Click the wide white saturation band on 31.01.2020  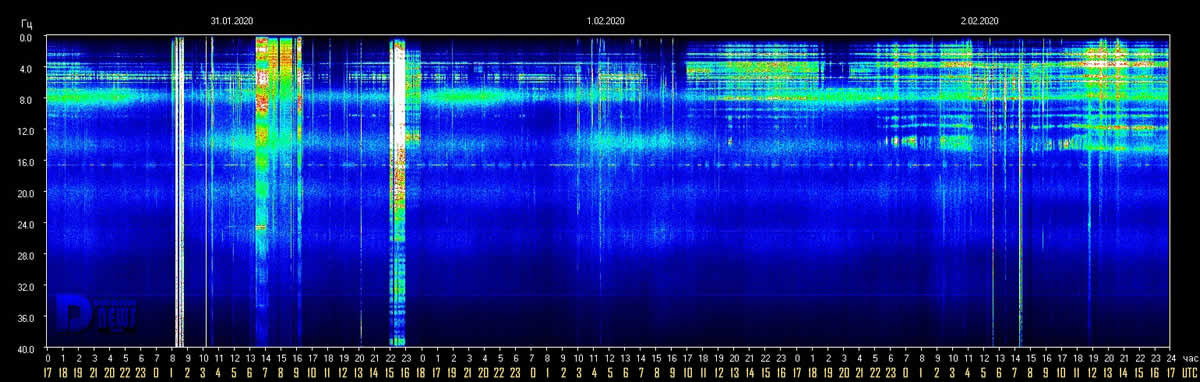point(398,190)
